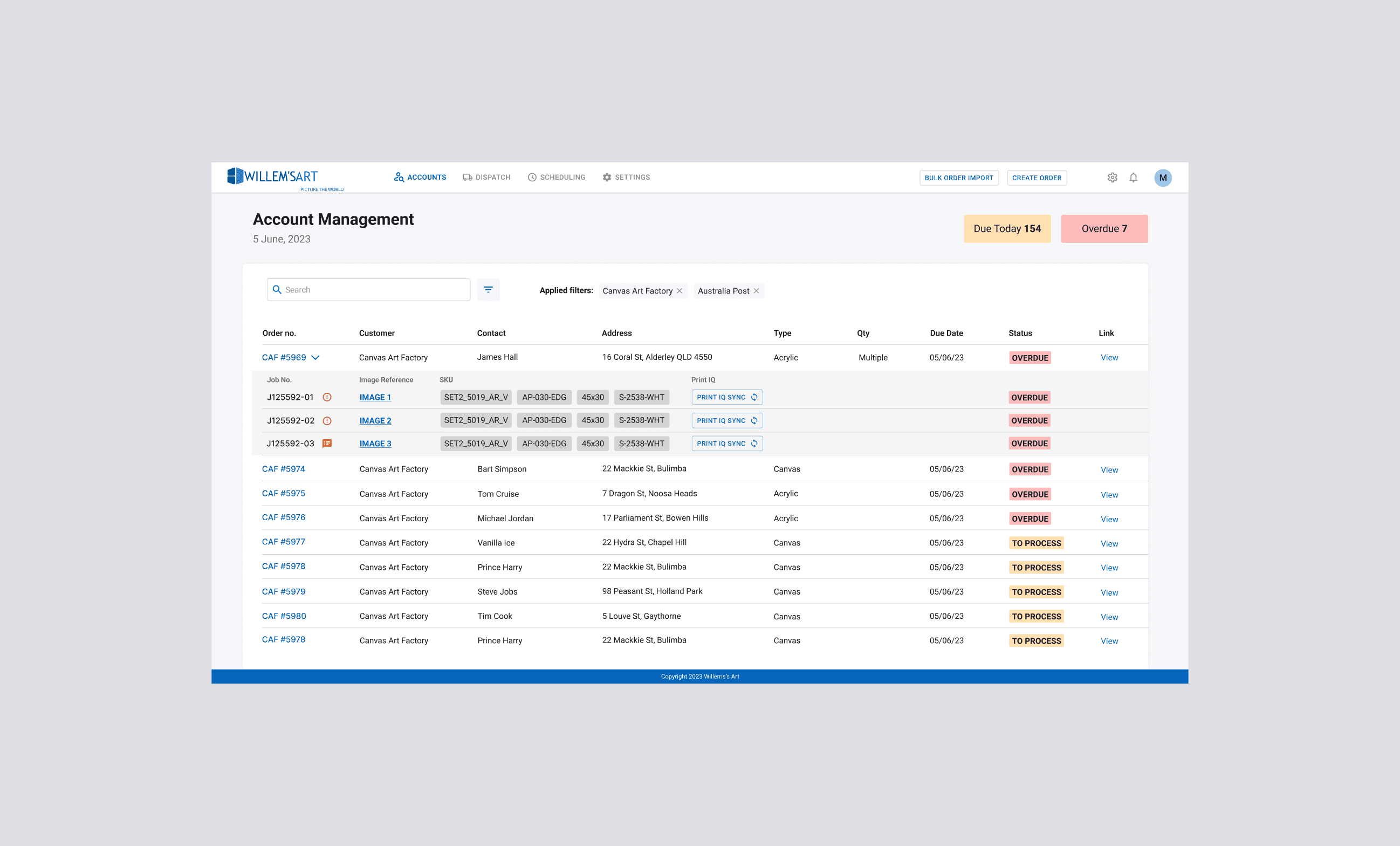
Task: Open comment note icon for J125592-03
Action: pos(327,444)
